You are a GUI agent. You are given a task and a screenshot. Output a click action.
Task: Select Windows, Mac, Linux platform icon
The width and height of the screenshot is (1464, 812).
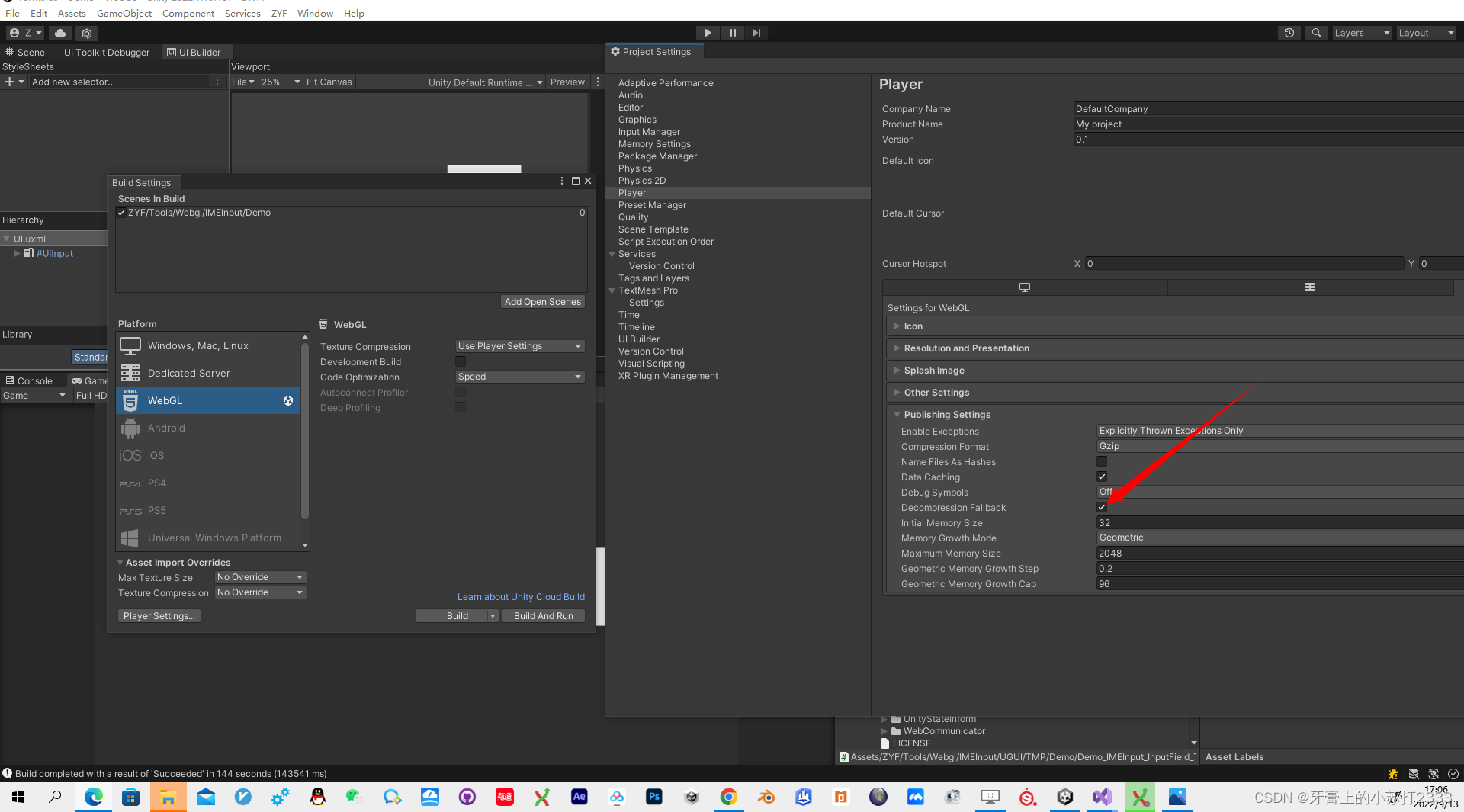pyautogui.click(x=130, y=345)
